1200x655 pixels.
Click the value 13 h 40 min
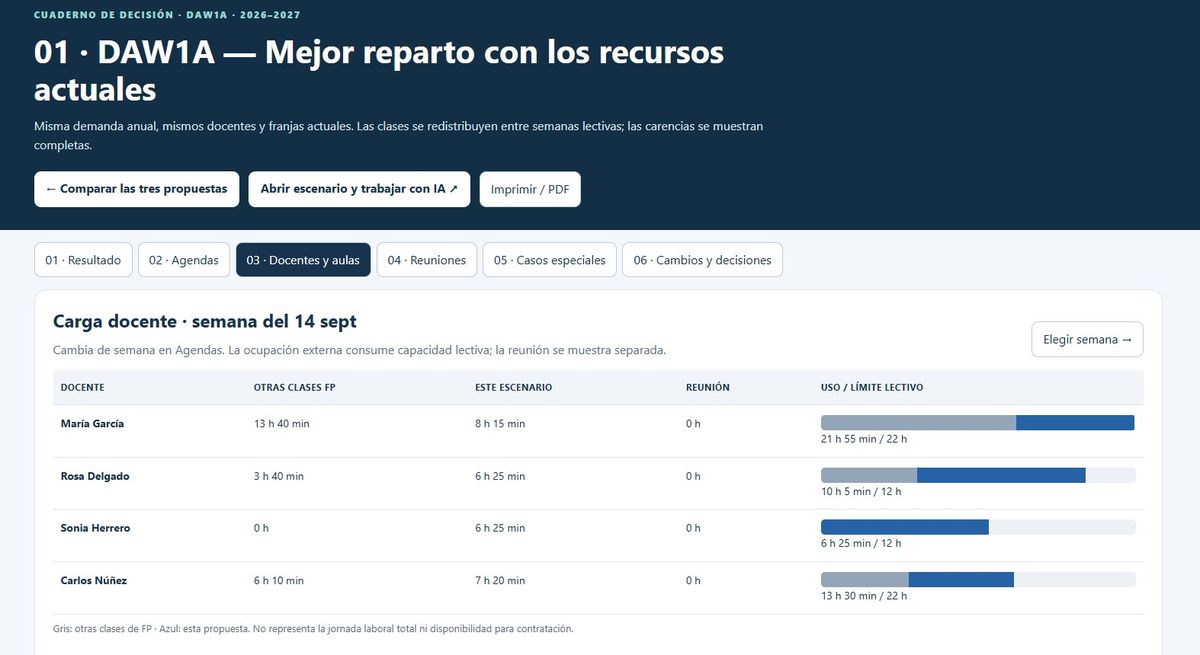[x=282, y=424]
